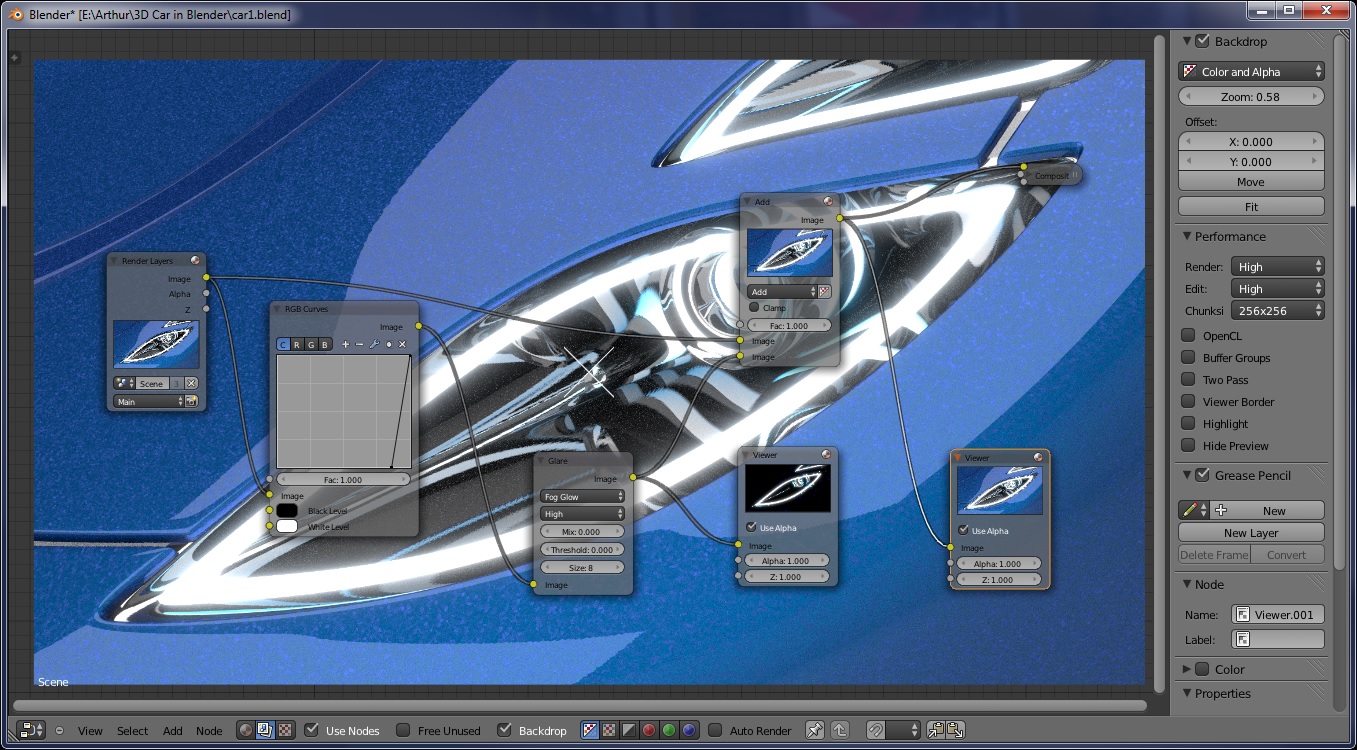Enable the Free Unused checkbox

(403, 730)
